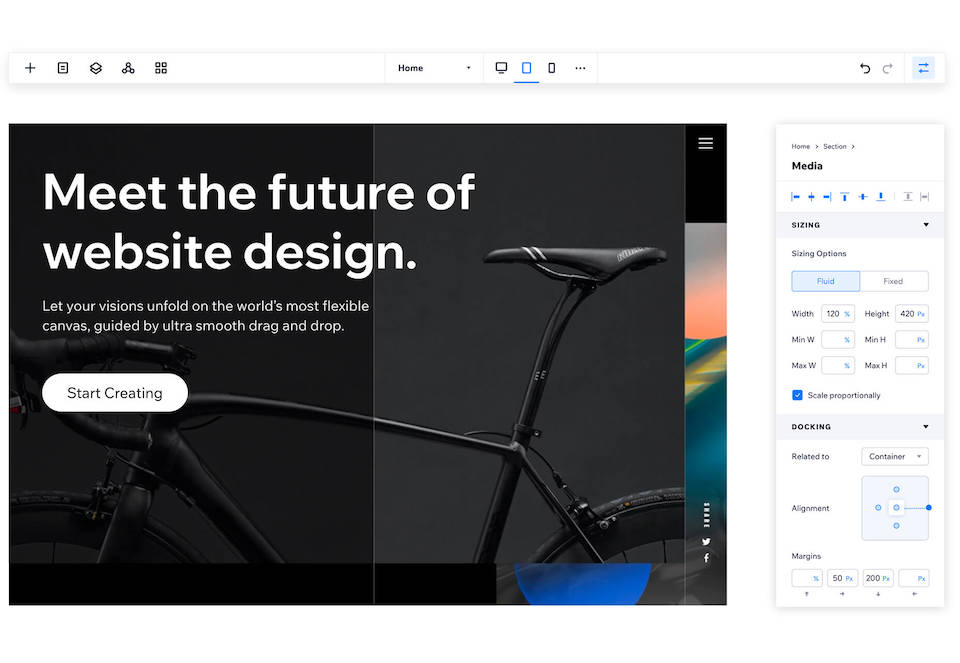Select the blue semicircle shape
This screenshot has width=960, height=663.
[x=583, y=584]
